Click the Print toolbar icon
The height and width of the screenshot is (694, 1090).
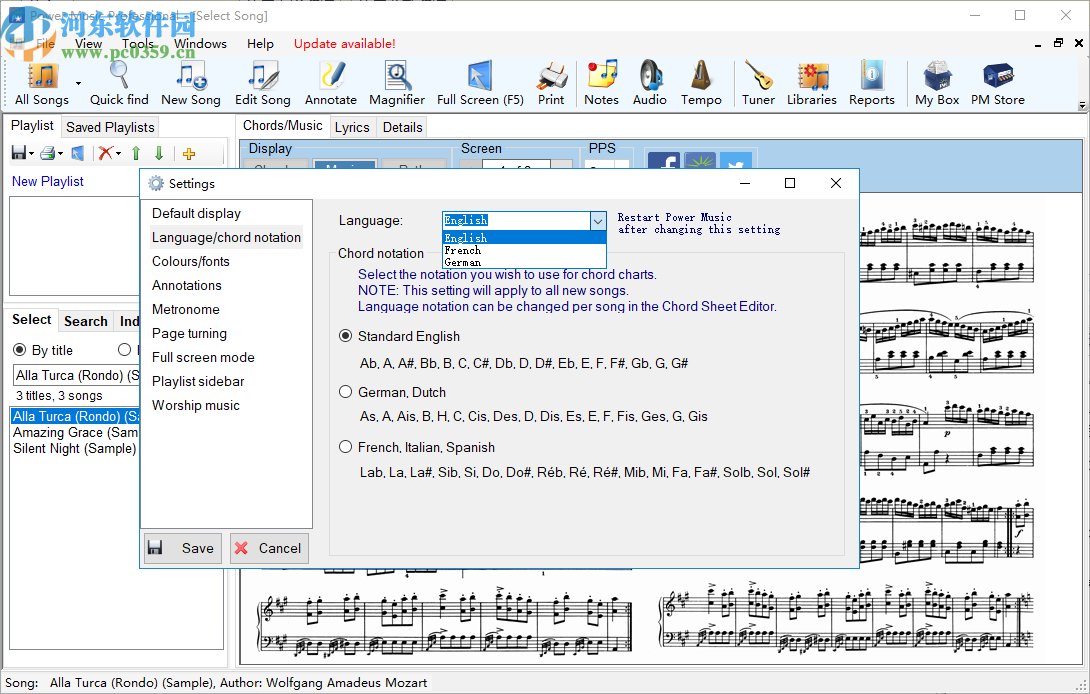coord(551,82)
